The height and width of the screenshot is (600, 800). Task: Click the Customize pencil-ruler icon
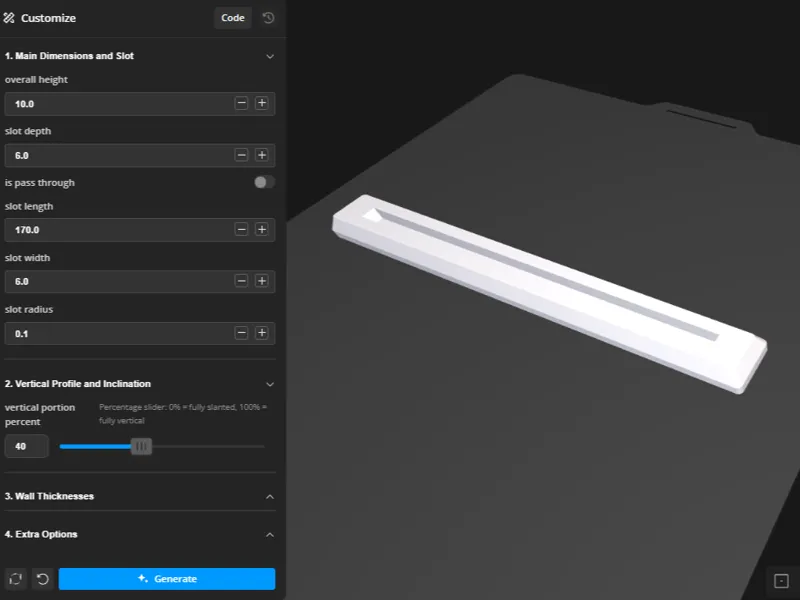pyautogui.click(x=9, y=18)
